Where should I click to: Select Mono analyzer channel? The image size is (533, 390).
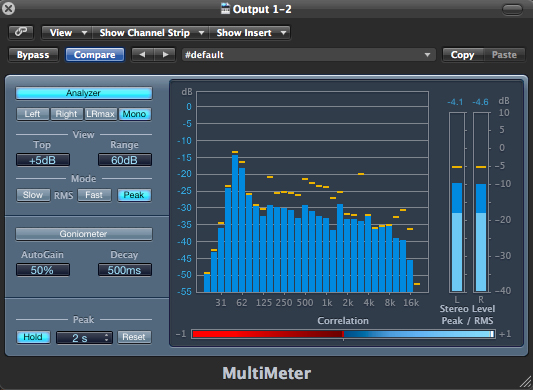pyautogui.click(x=134, y=114)
